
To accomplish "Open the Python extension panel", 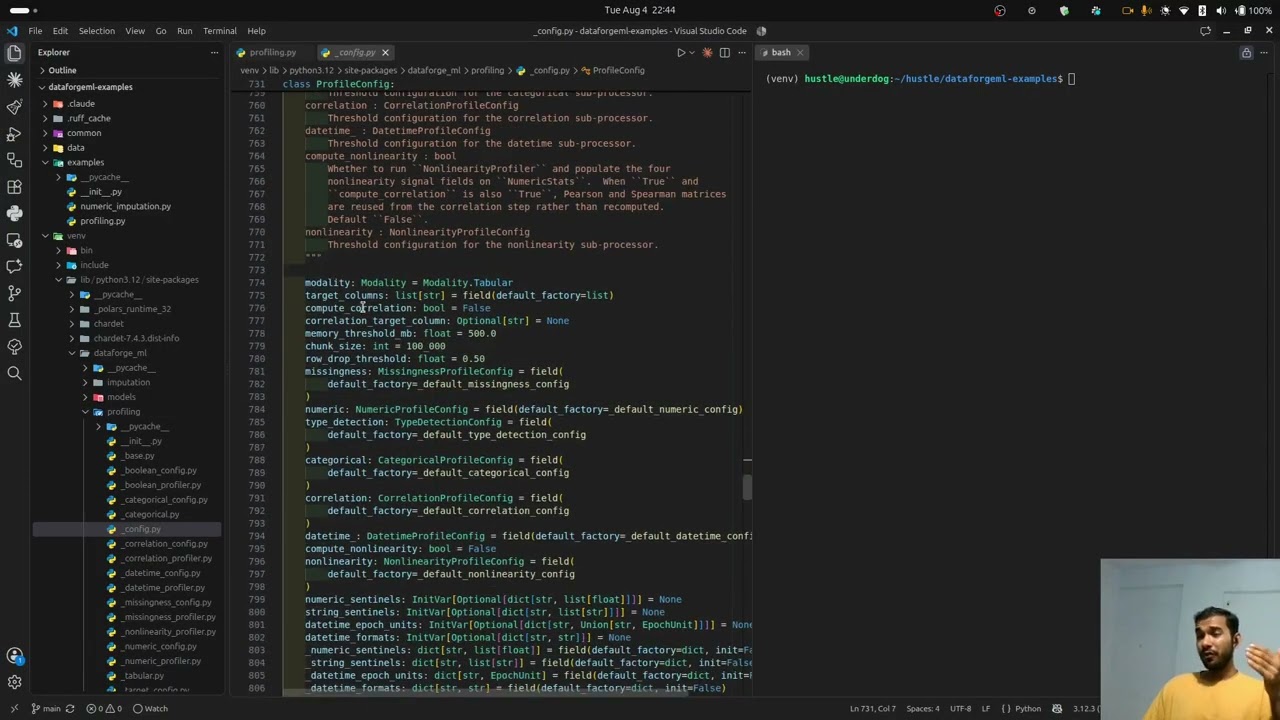I will click(x=14, y=213).
